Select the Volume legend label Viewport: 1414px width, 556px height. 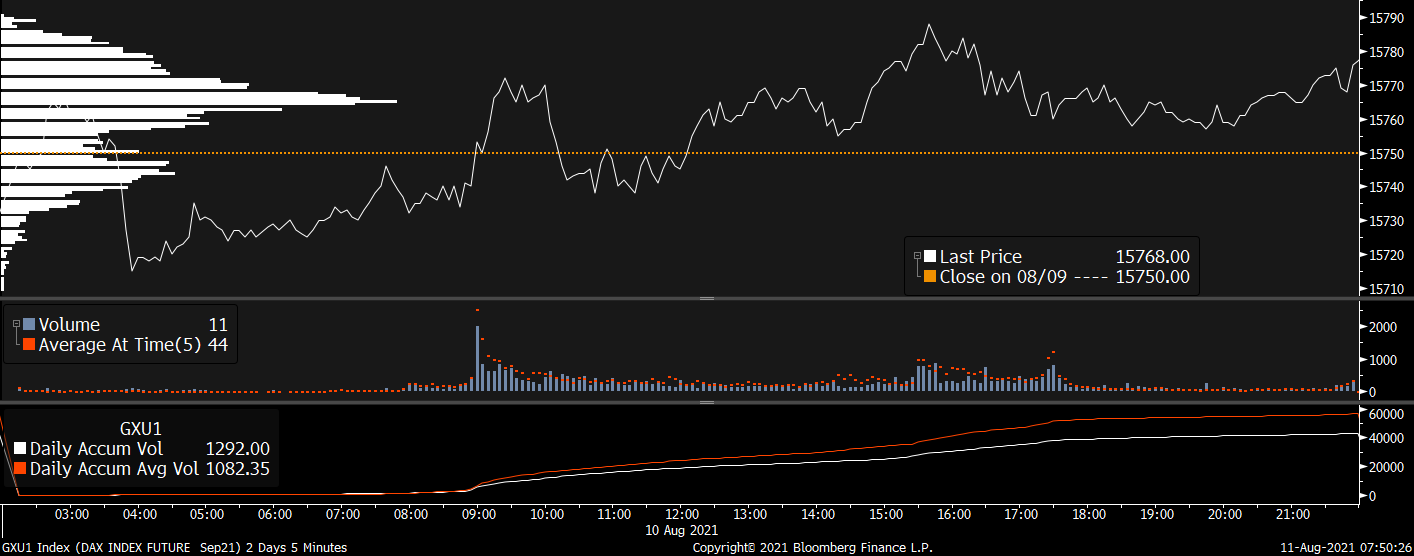[x=69, y=324]
